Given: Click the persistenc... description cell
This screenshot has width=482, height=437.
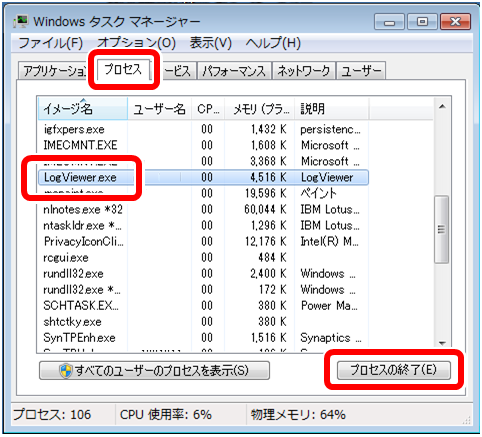Looking at the screenshot, I should point(330,130).
